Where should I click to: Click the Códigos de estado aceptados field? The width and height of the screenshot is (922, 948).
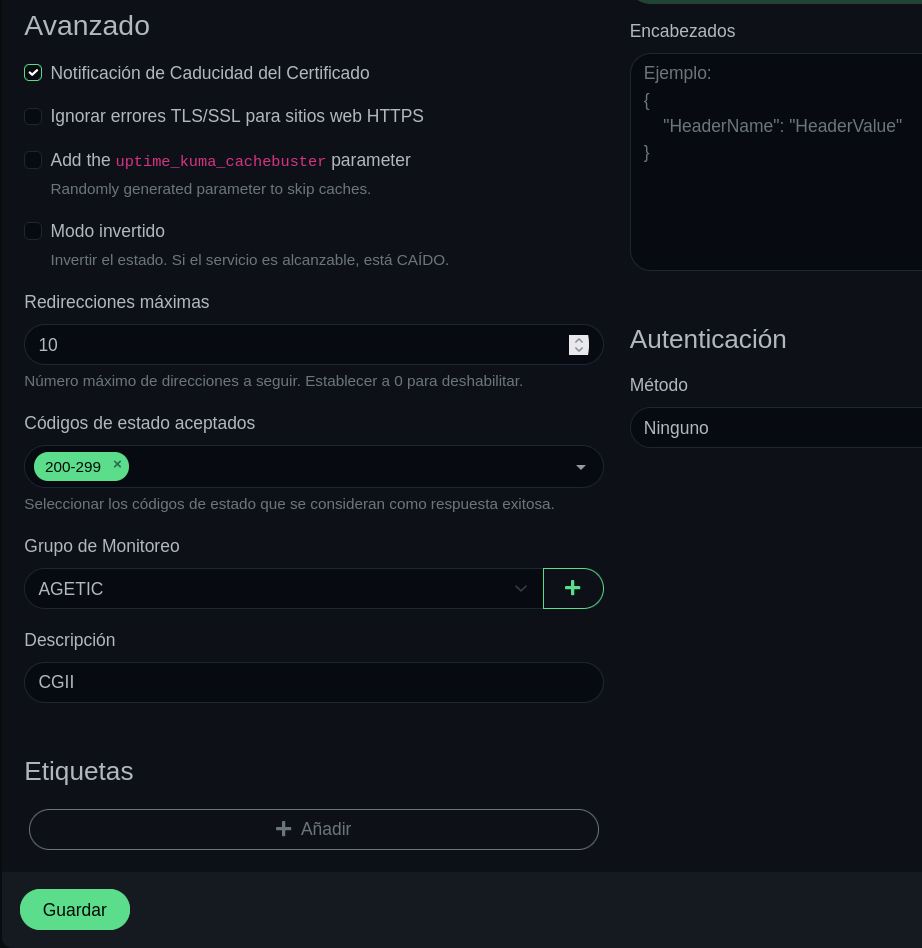pos(350,467)
